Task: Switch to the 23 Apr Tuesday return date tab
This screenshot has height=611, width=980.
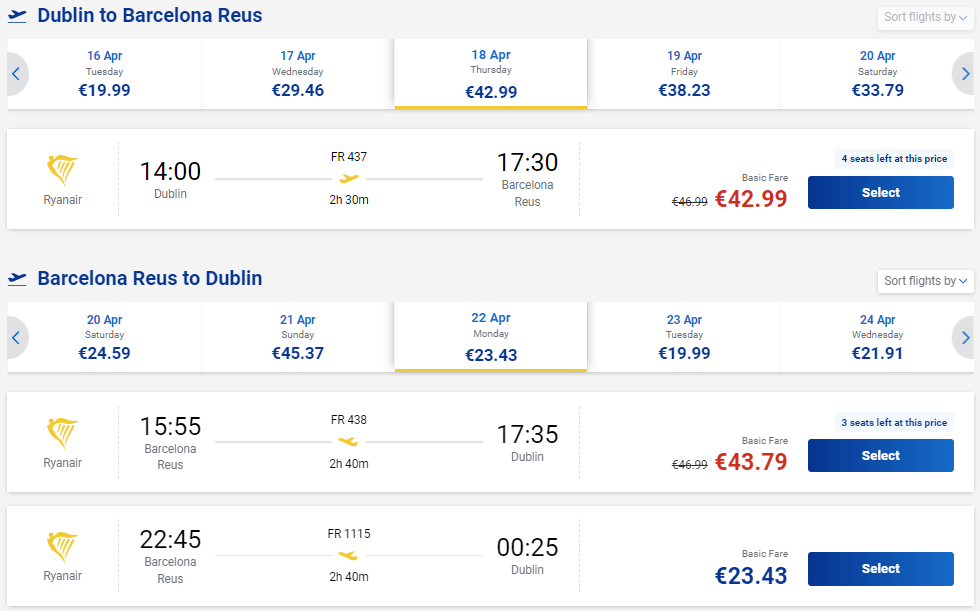Action: pyautogui.click(x=684, y=337)
